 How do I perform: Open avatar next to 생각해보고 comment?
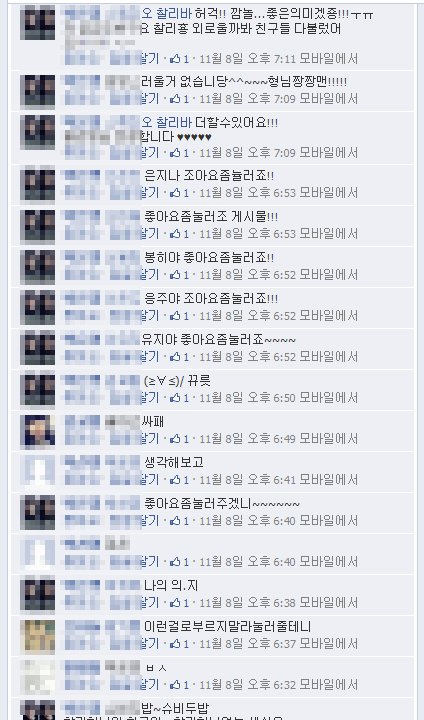pyautogui.click(x=38, y=472)
